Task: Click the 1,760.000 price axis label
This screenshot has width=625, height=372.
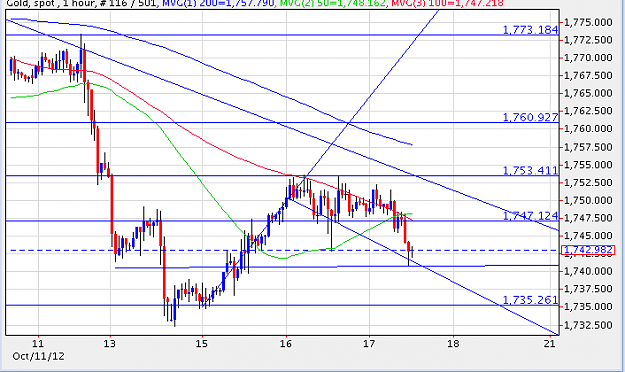Action: coord(589,128)
